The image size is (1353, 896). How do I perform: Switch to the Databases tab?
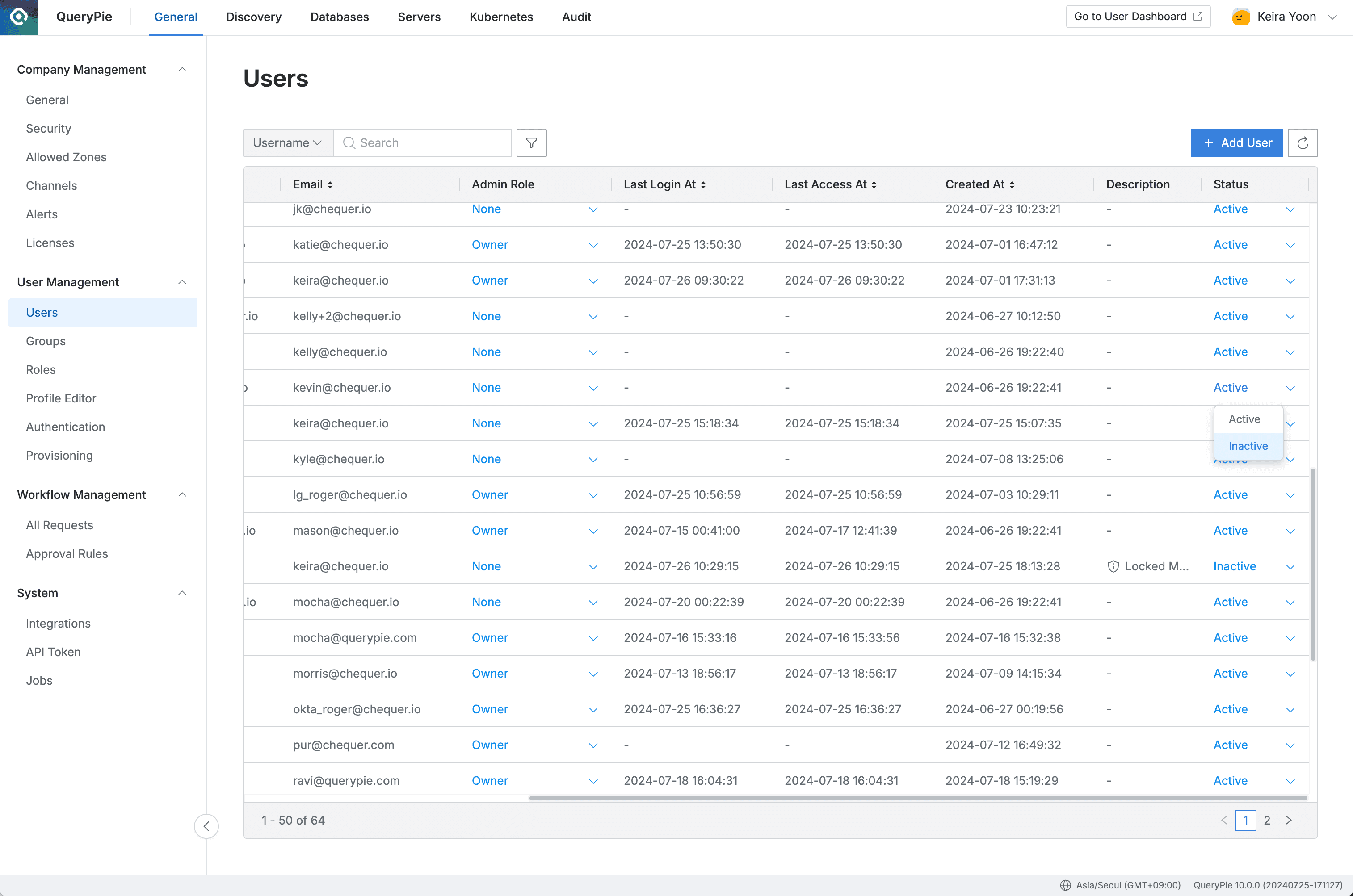tap(340, 17)
